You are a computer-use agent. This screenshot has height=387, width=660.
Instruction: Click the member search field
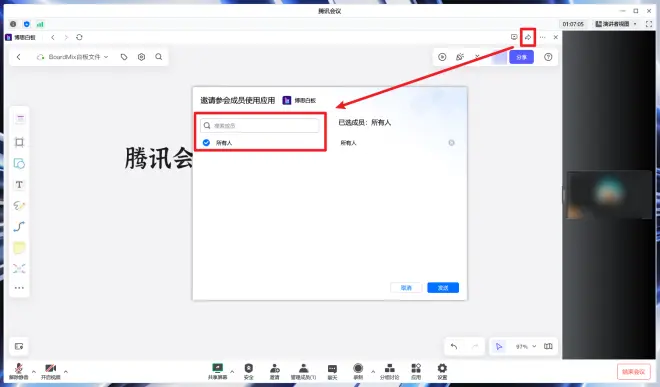[x=260, y=125]
